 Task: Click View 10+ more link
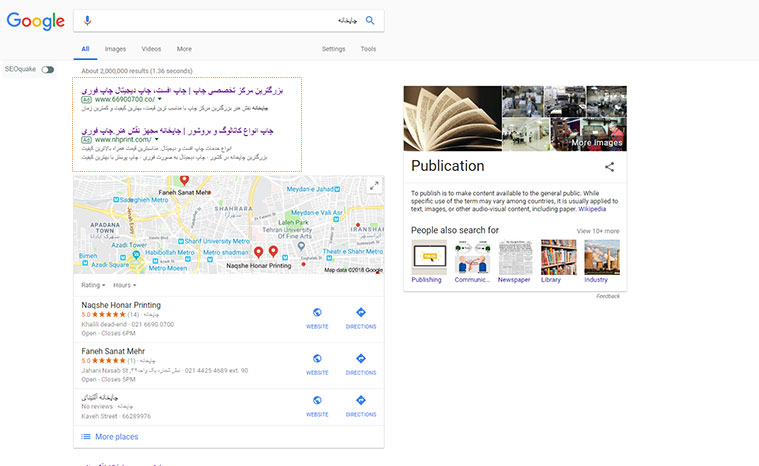[598, 231]
